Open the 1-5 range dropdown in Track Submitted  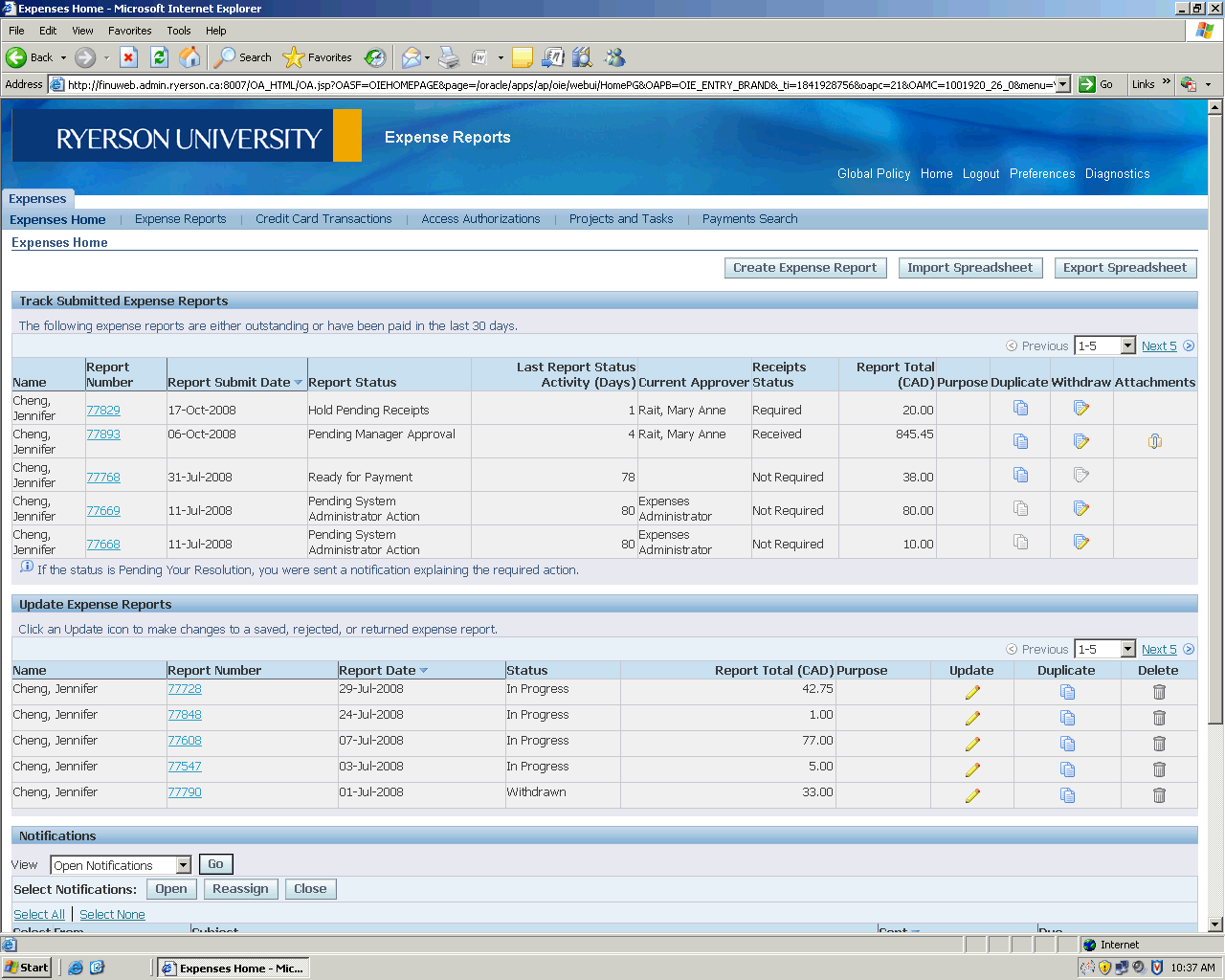[x=1127, y=345]
